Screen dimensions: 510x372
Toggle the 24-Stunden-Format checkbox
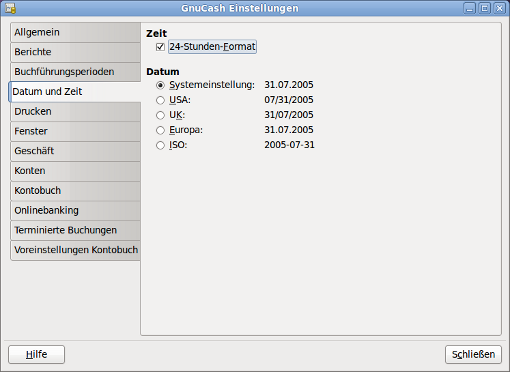click(x=160, y=47)
